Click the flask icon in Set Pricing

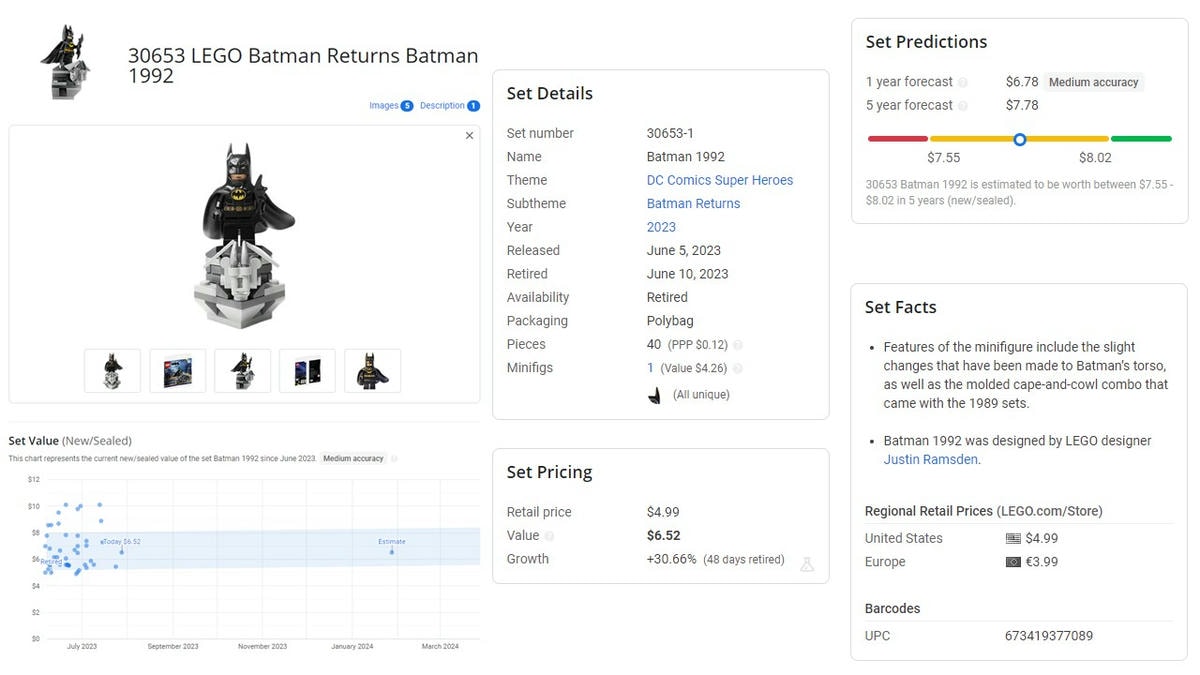[807, 564]
